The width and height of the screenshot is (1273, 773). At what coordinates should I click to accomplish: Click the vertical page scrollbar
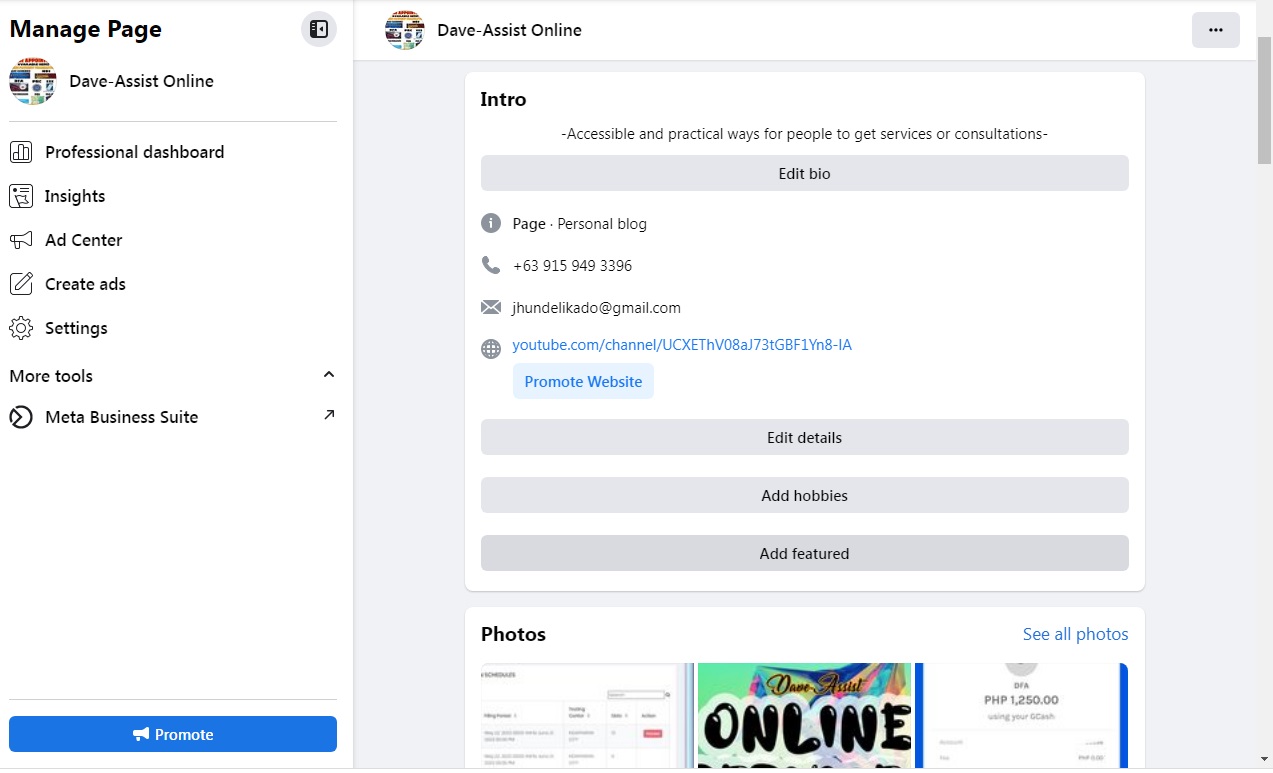[x=1264, y=100]
